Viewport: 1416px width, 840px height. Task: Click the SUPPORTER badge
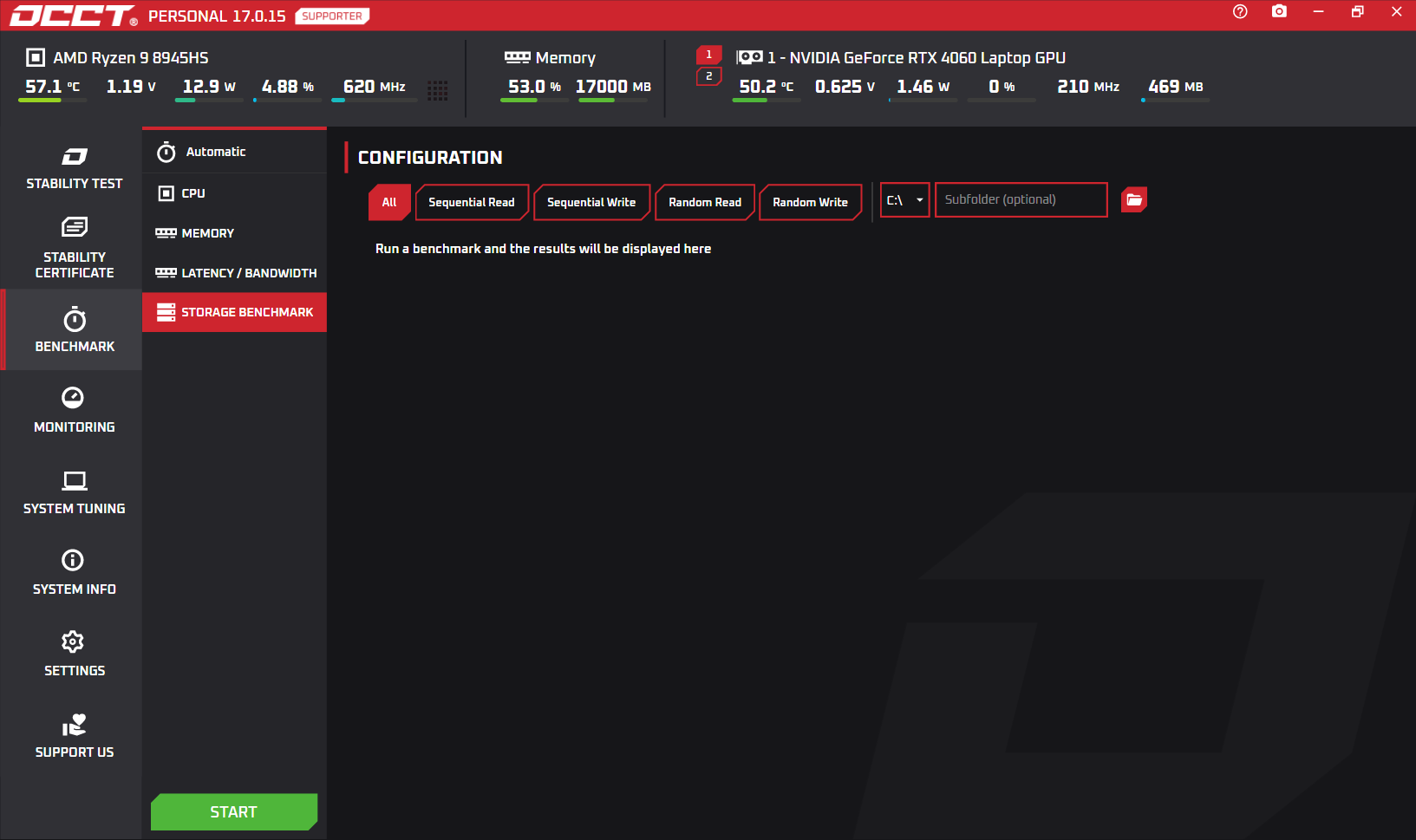click(332, 16)
